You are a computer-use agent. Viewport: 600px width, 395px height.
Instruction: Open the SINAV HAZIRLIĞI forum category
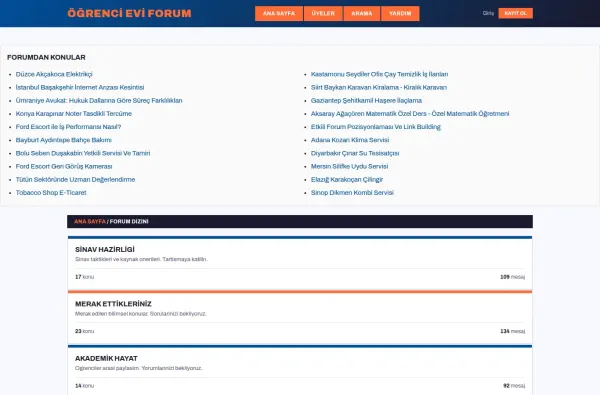[104, 250]
